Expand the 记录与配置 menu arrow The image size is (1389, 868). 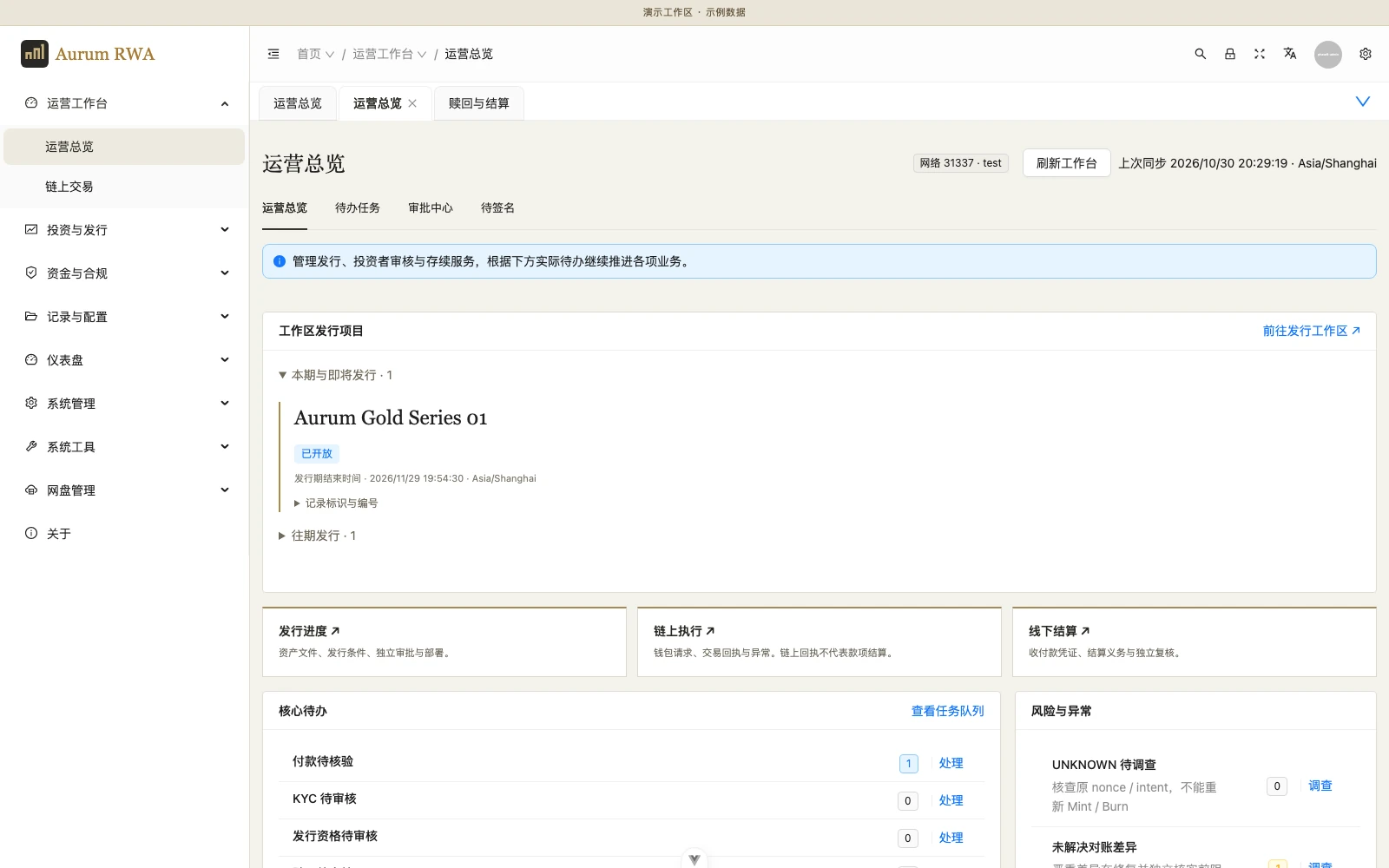click(225, 316)
